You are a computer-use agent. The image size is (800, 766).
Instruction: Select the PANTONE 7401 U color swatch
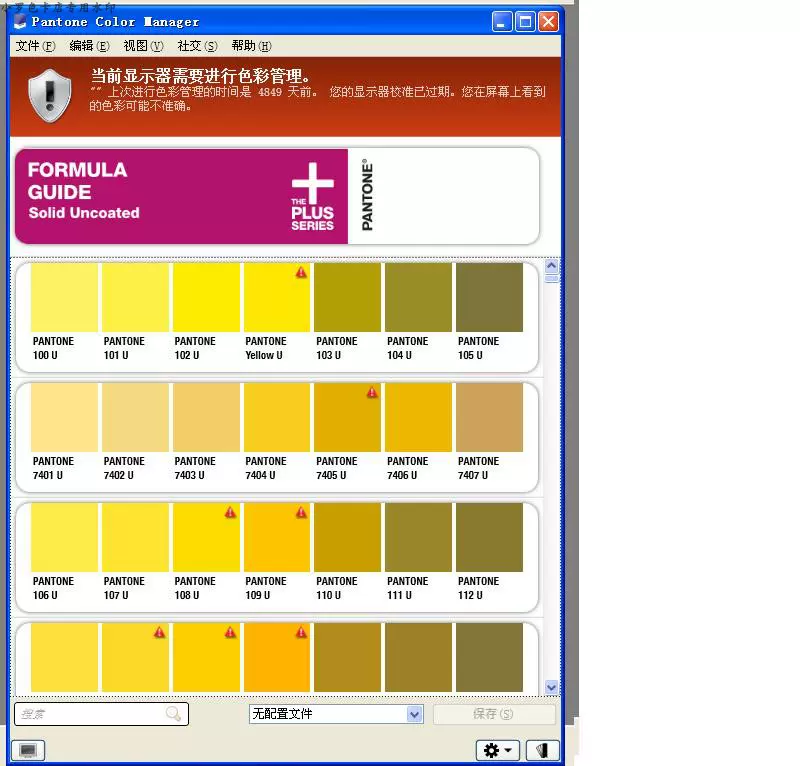pos(63,417)
